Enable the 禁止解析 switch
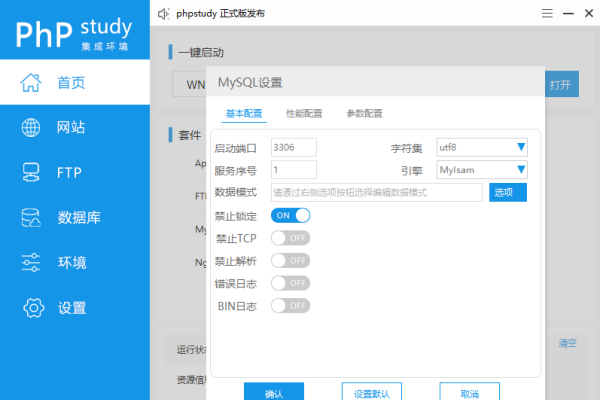The height and width of the screenshot is (400, 600). tap(290, 261)
